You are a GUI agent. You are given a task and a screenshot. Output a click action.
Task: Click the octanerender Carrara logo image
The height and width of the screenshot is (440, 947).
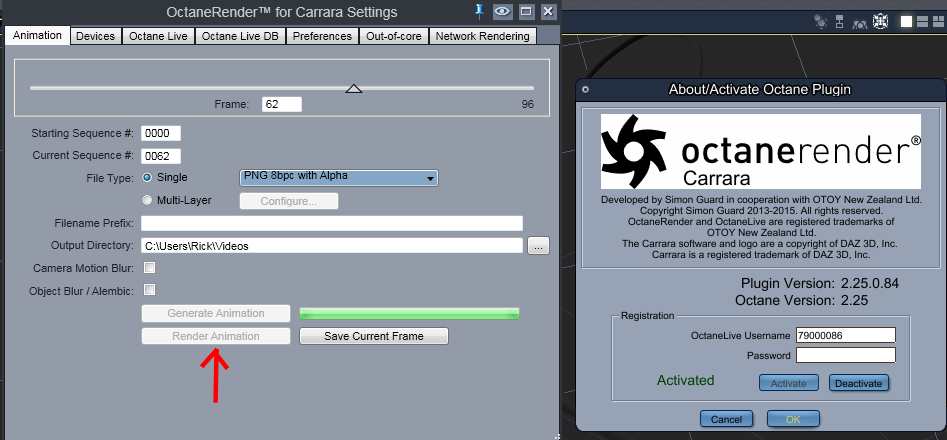[760, 151]
